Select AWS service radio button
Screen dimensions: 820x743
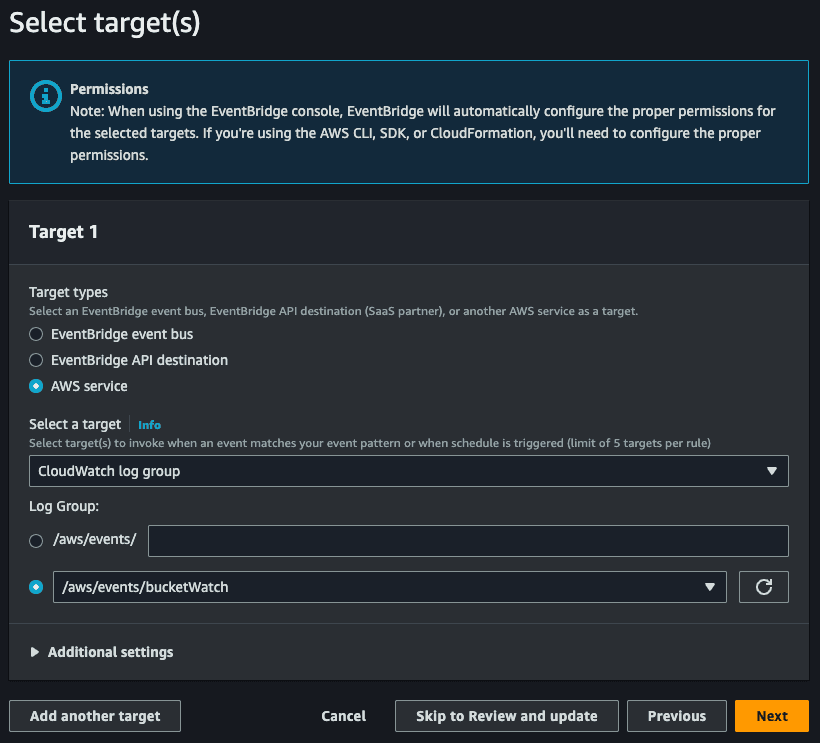[x=36, y=386]
